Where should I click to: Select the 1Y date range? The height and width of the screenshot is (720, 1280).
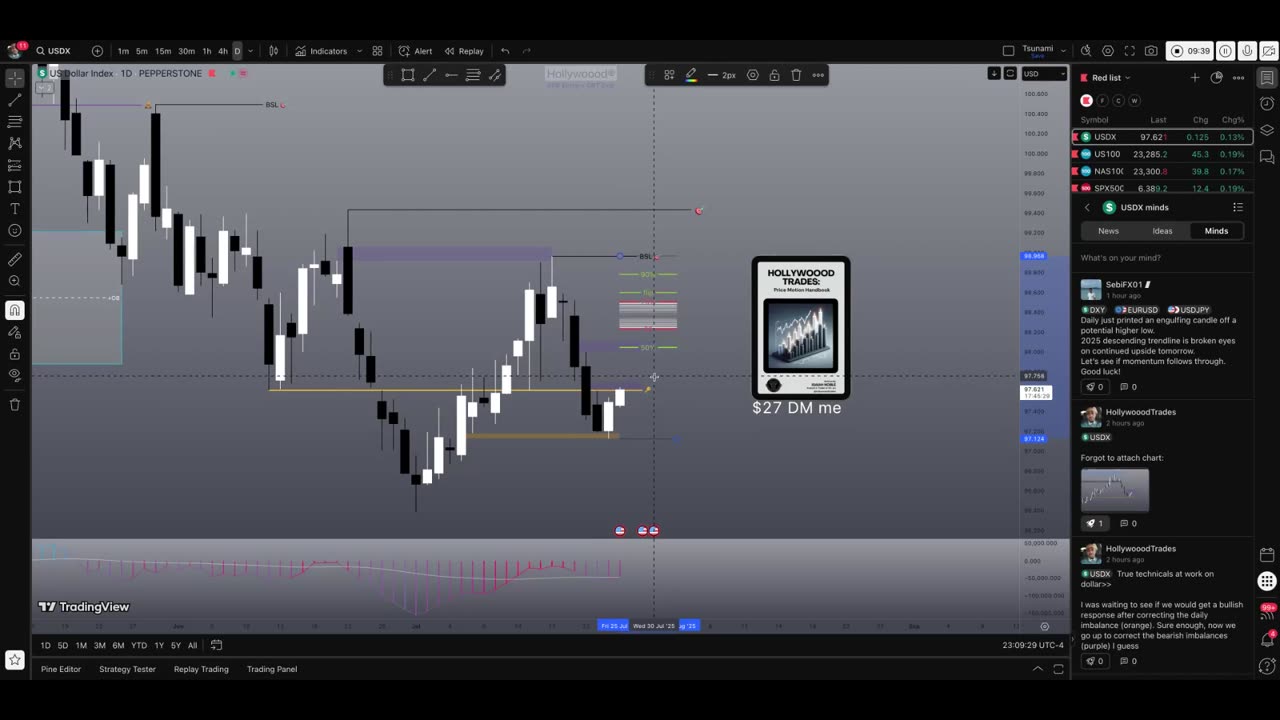coord(159,645)
